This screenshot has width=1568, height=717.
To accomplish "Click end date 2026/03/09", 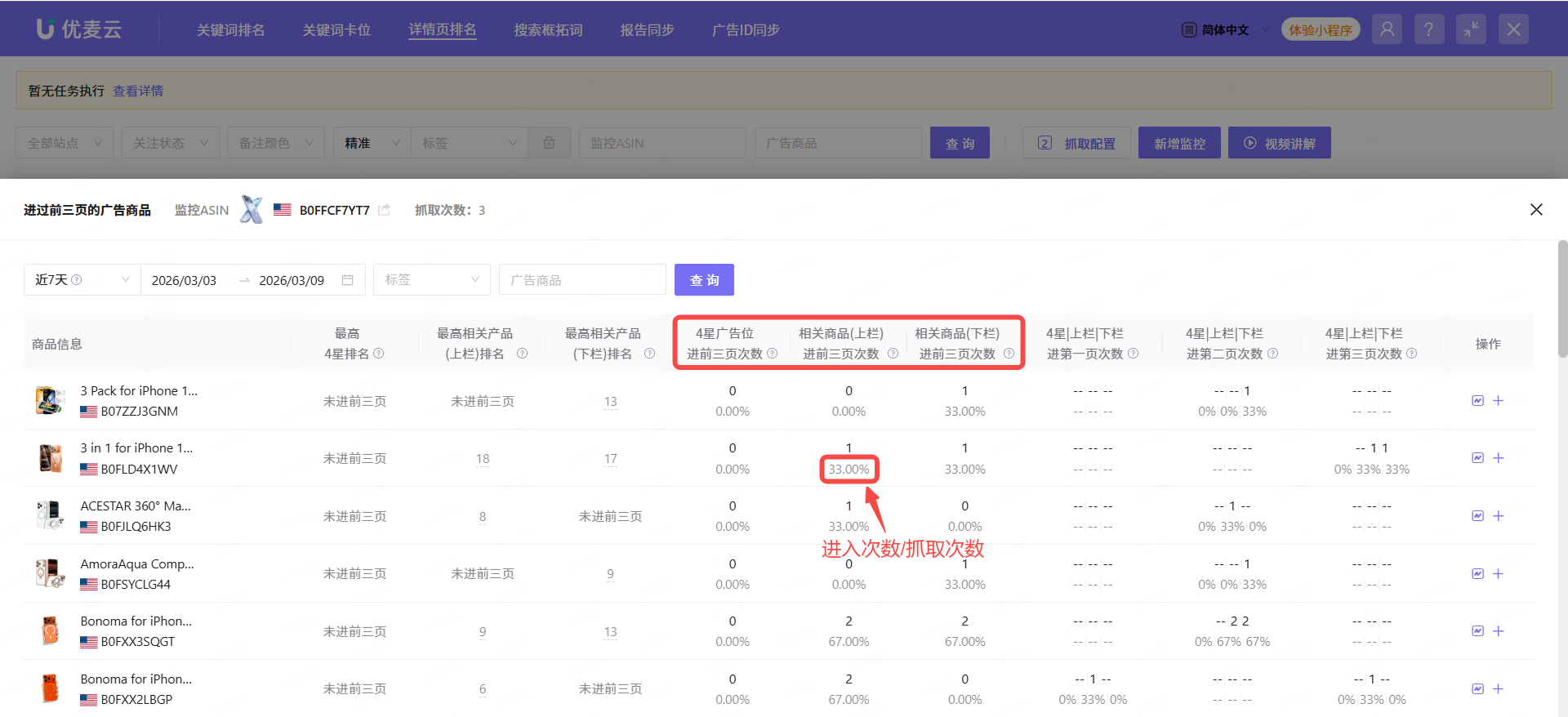I will pos(292,280).
